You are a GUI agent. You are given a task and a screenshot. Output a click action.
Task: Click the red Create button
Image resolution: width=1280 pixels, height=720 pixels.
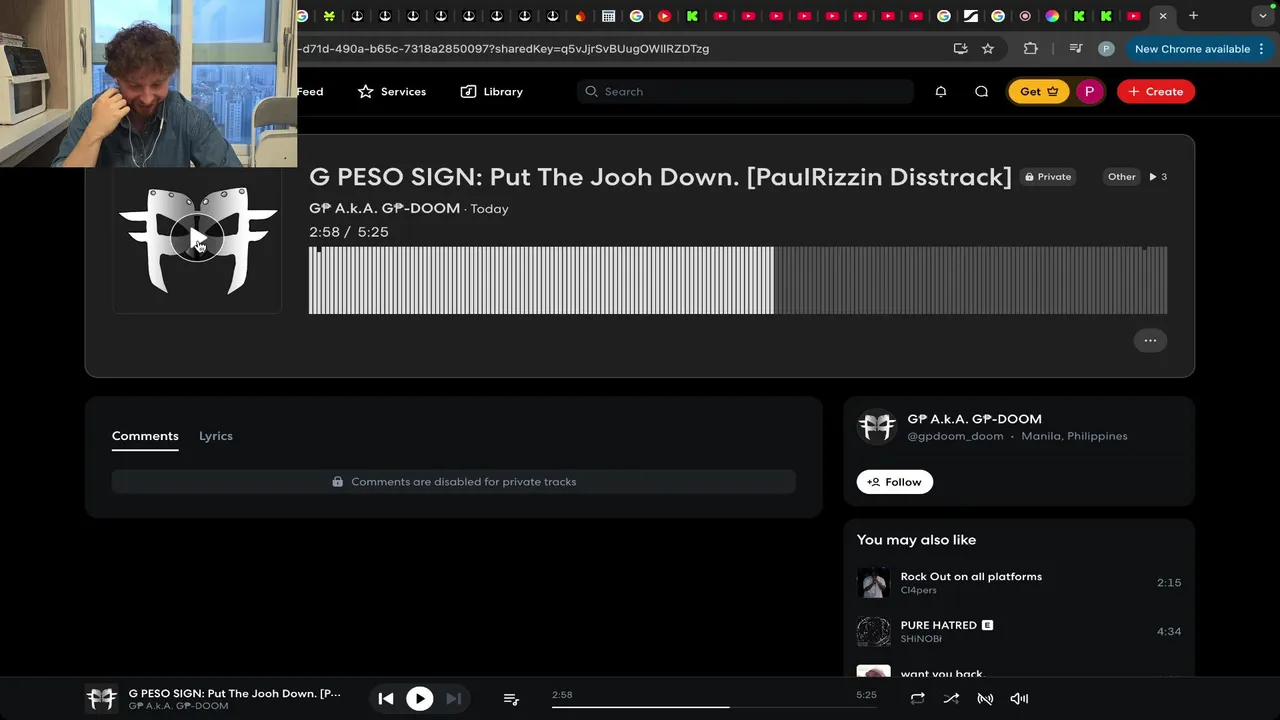click(x=1155, y=91)
